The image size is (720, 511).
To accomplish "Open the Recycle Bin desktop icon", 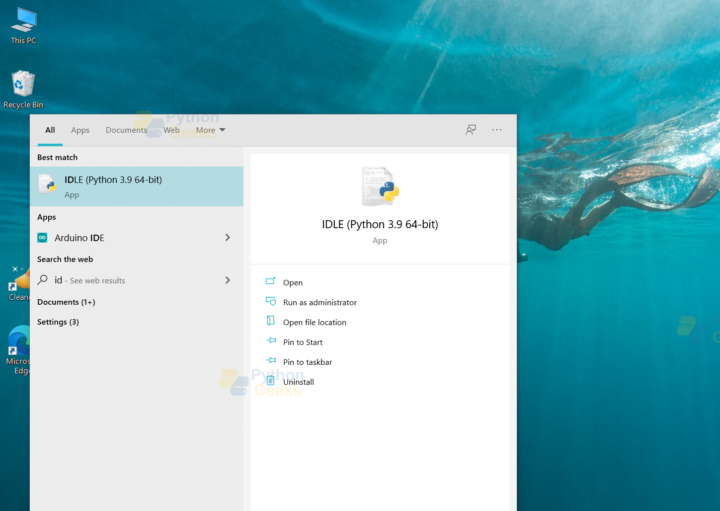I will tap(23, 85).
